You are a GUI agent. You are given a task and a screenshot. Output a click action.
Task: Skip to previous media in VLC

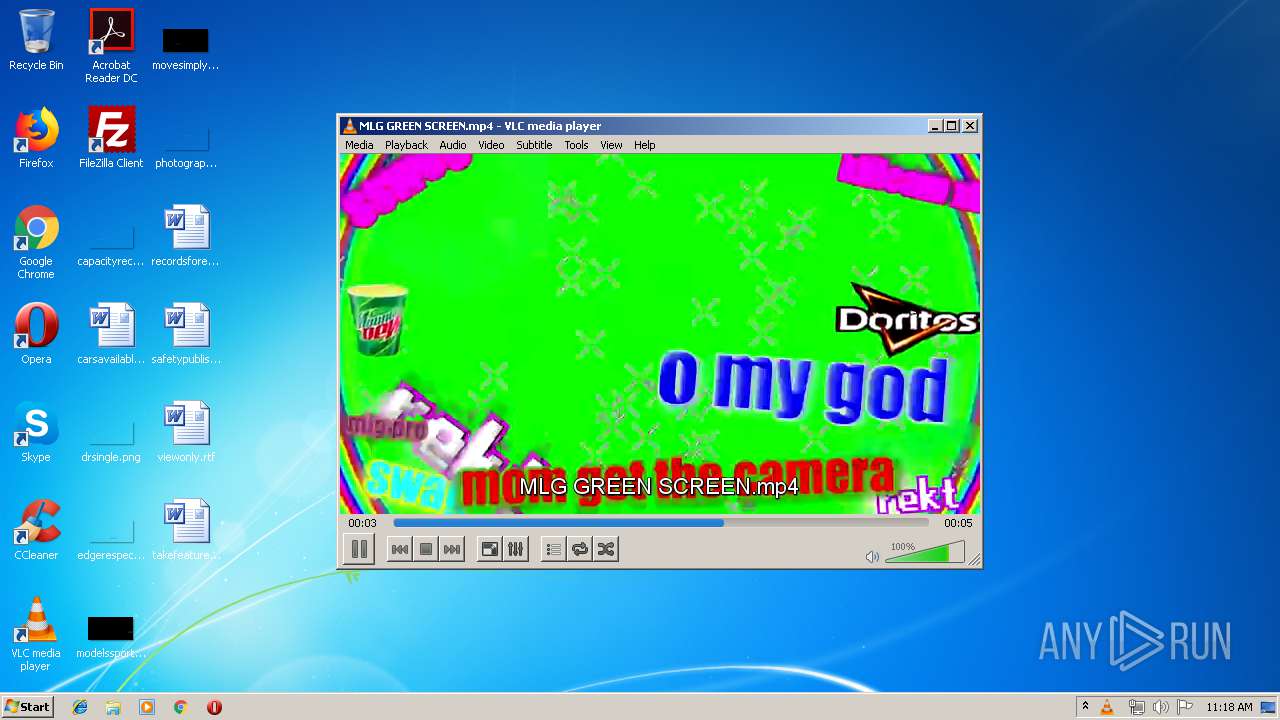coord(400,549)
